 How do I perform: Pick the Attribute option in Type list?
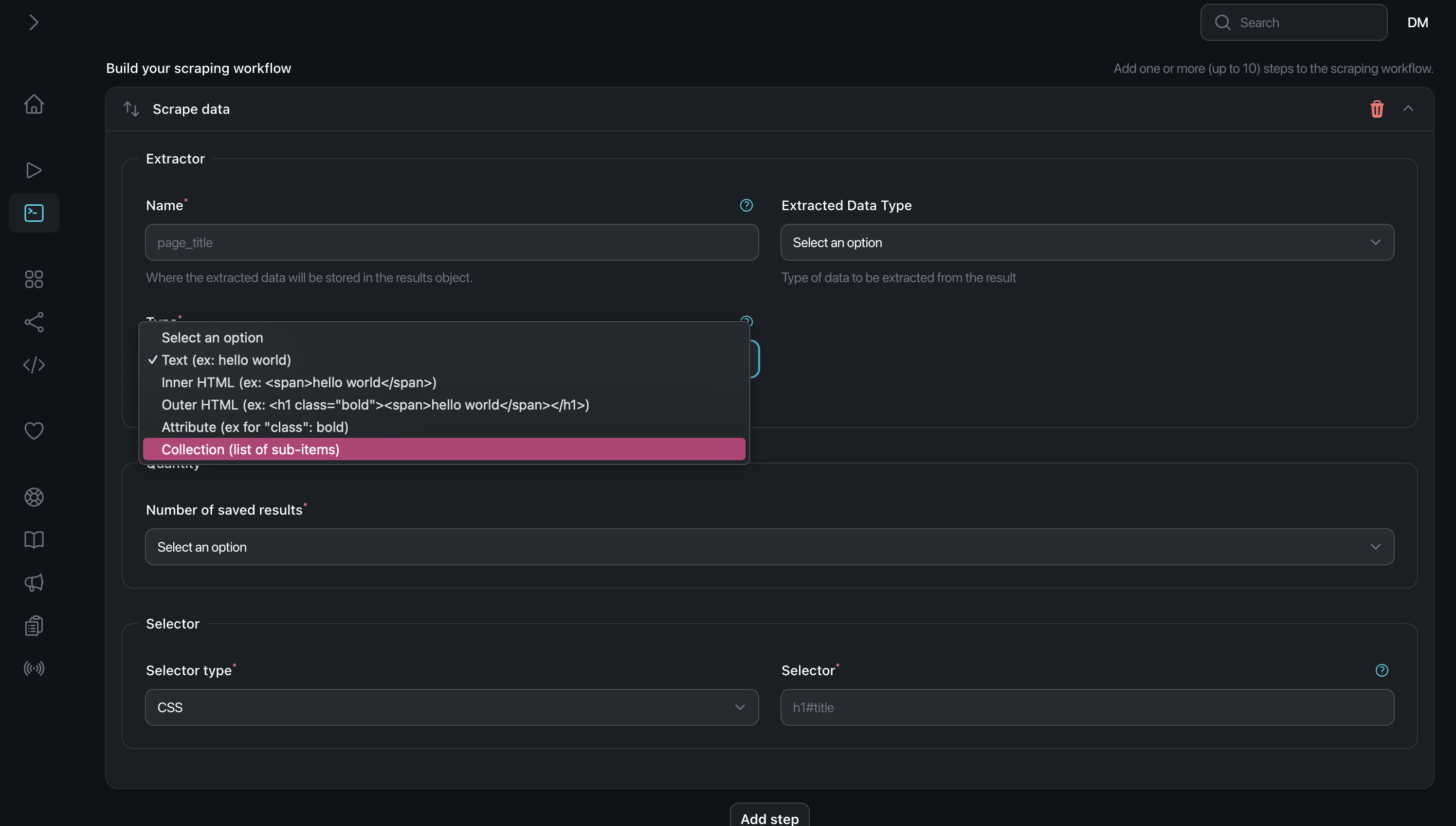tap(255, 427)
